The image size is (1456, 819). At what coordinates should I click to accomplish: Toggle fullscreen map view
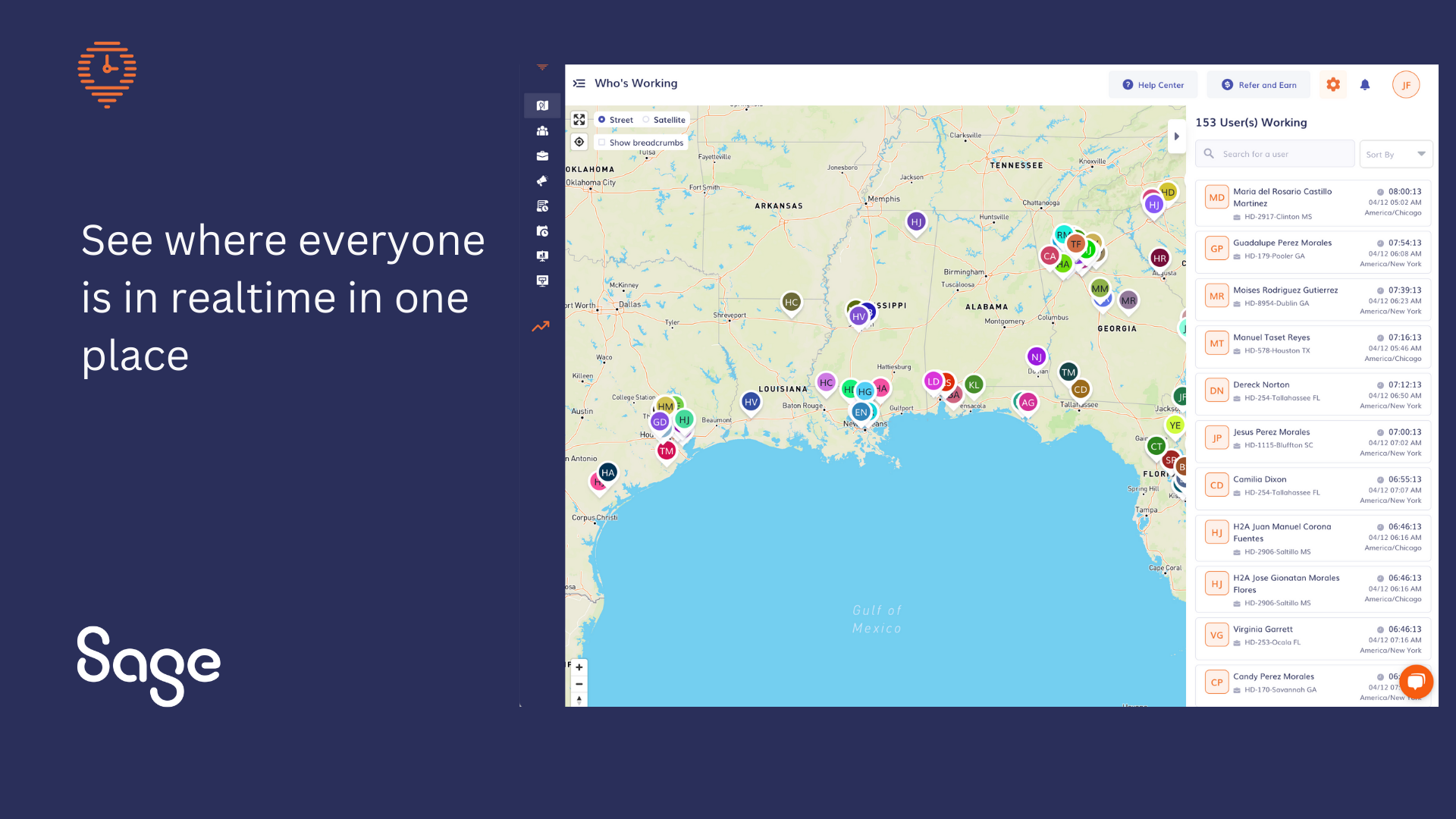579,120
